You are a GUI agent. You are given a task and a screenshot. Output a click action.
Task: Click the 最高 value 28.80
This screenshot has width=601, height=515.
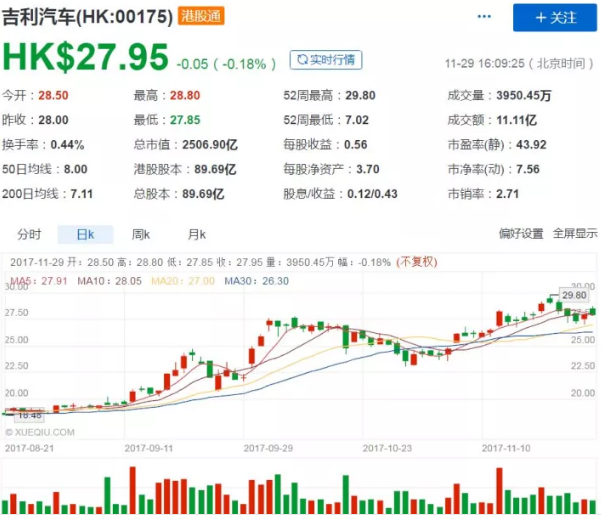pyautogui.click(x=185, y=95)
